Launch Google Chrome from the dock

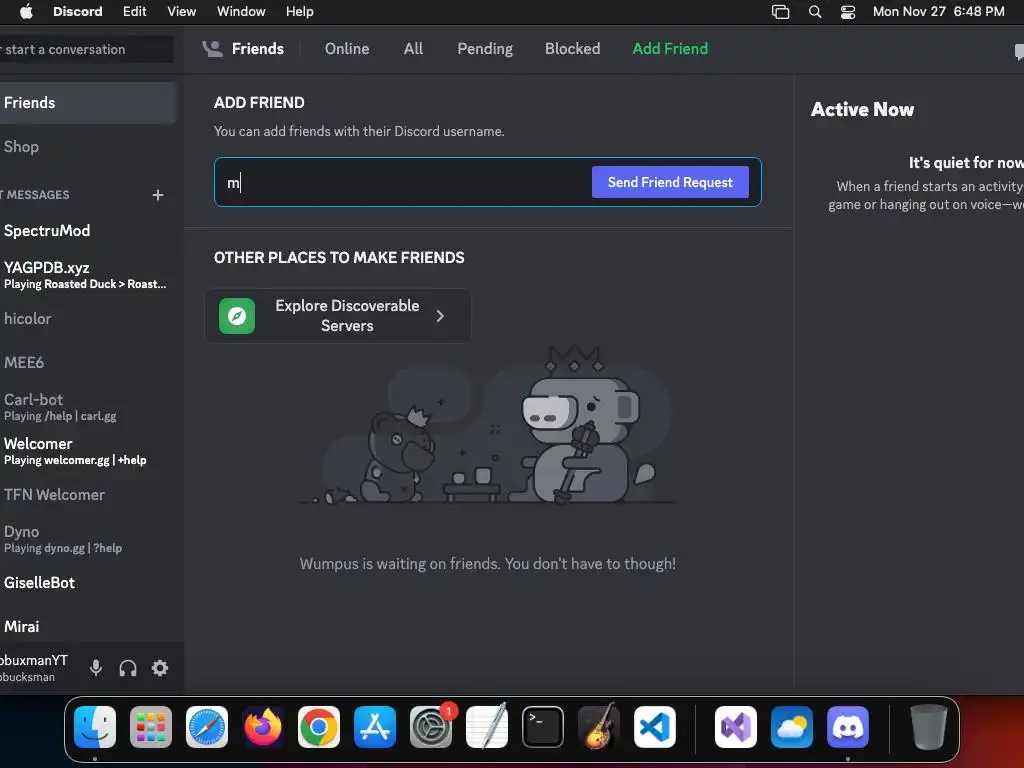[319, 727]
